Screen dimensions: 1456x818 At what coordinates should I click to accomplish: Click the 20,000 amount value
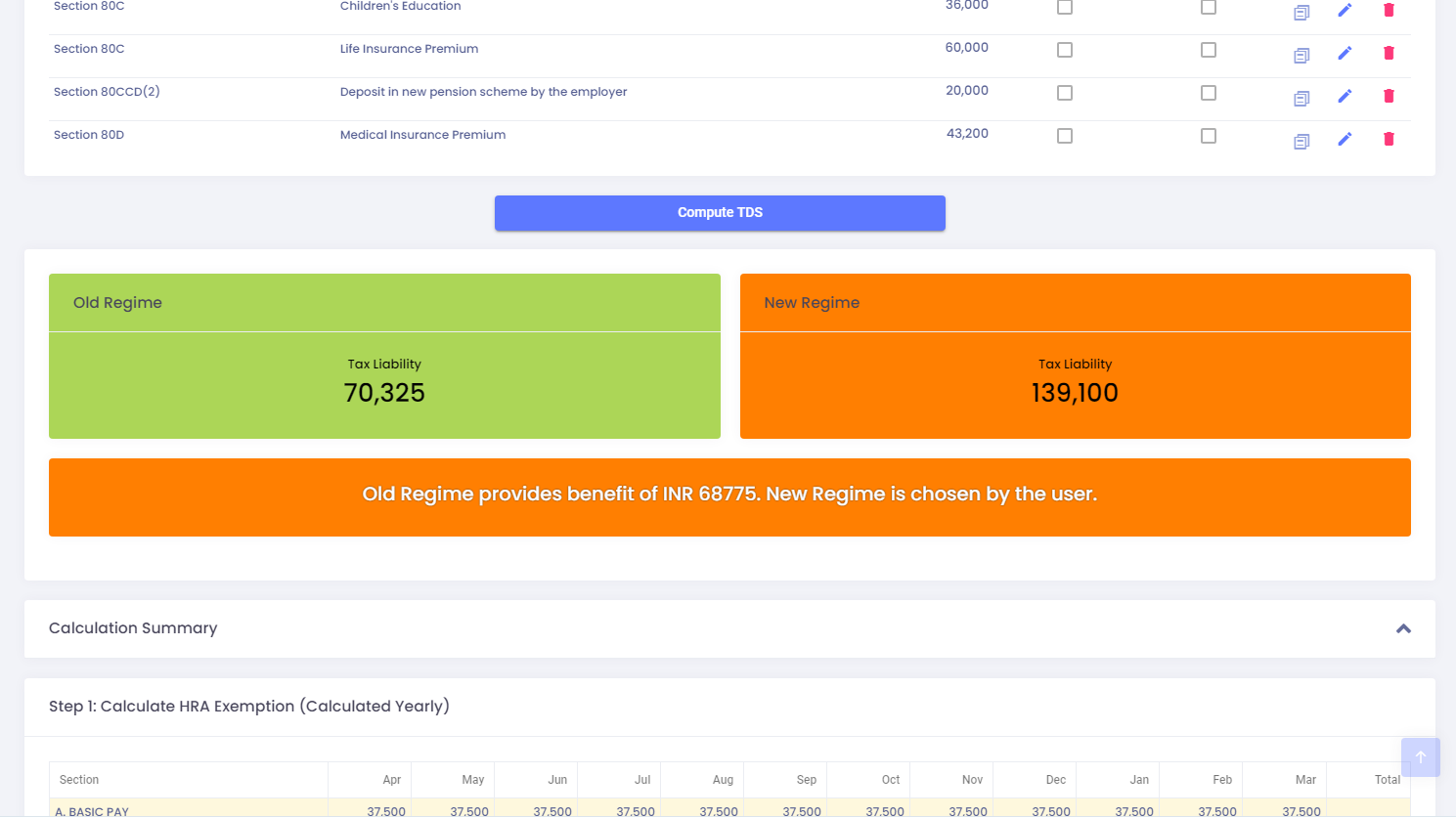point(966,91)
